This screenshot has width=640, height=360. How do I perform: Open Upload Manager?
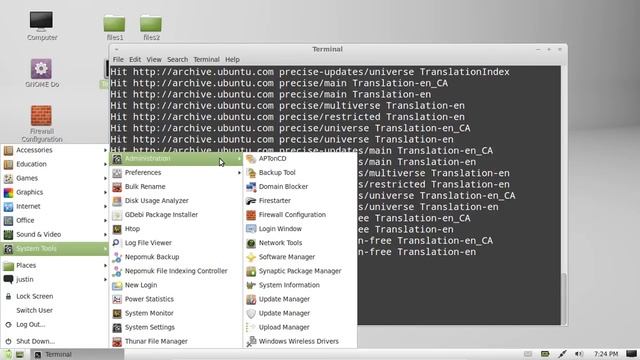[300, 327]
